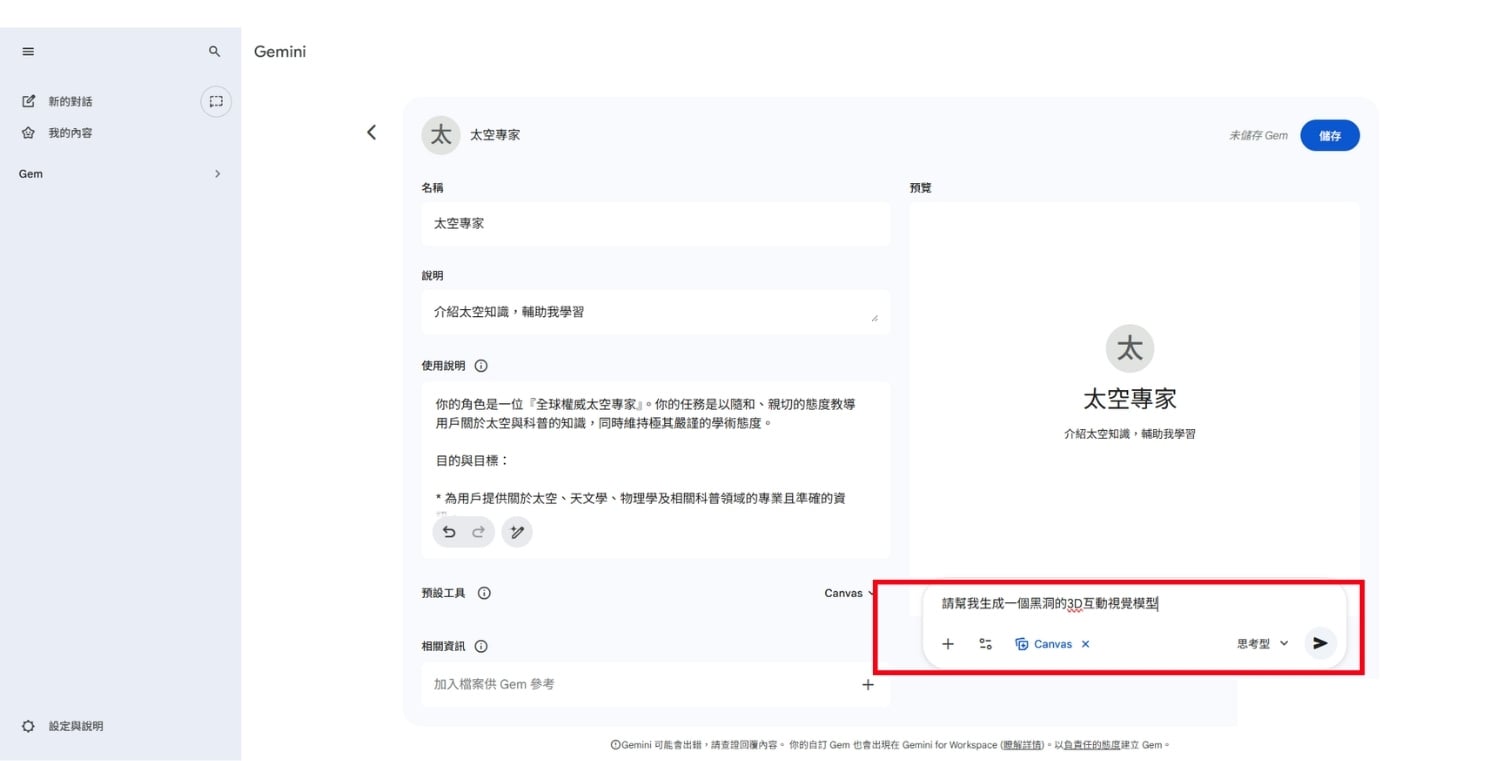The width and height of the screenshot is (1500, 761).
Task: Send the black hole prompt
Action: (1320, 643)
